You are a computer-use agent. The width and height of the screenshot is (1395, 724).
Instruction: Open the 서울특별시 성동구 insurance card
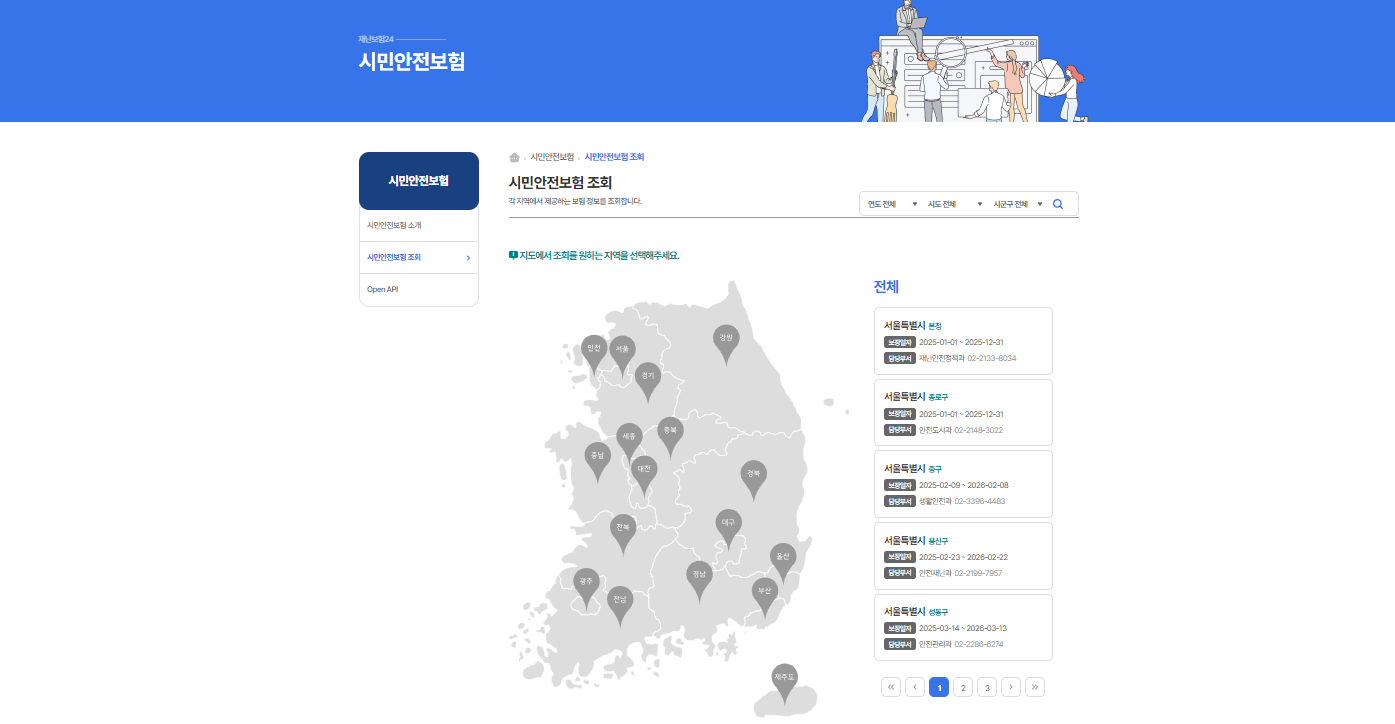(963, 627)
